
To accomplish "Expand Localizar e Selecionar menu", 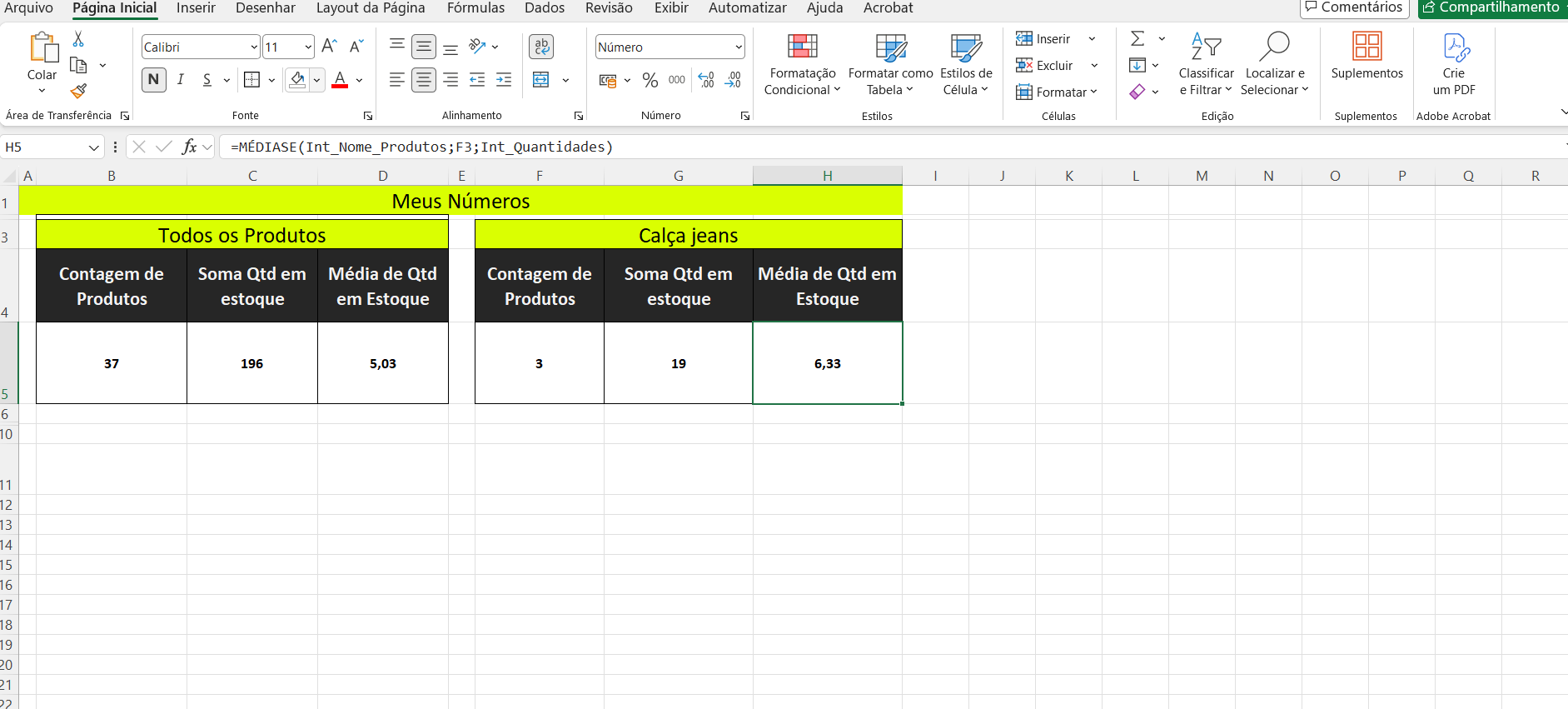I will pyautogui.click(x=1274, y=82).
